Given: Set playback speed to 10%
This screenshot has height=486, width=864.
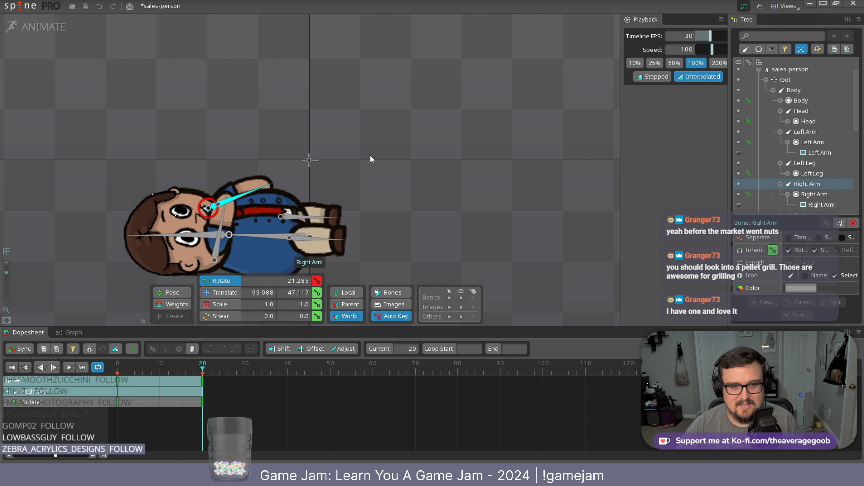Looking at the screenshot, I should pyautogui.click(x=635, y=63).
